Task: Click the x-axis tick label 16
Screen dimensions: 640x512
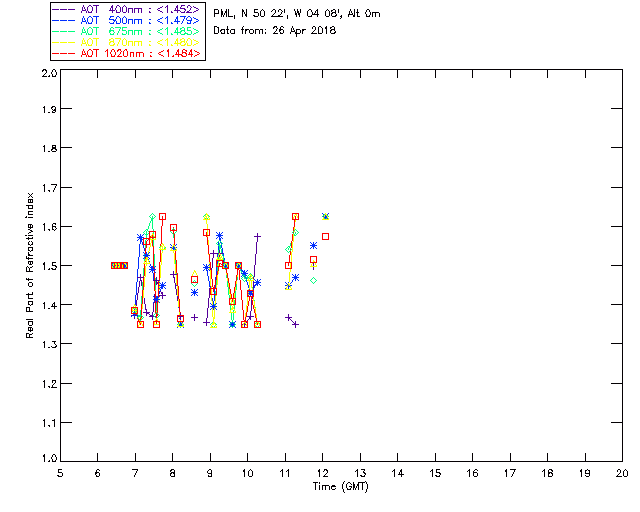Action: coord(472,473)
